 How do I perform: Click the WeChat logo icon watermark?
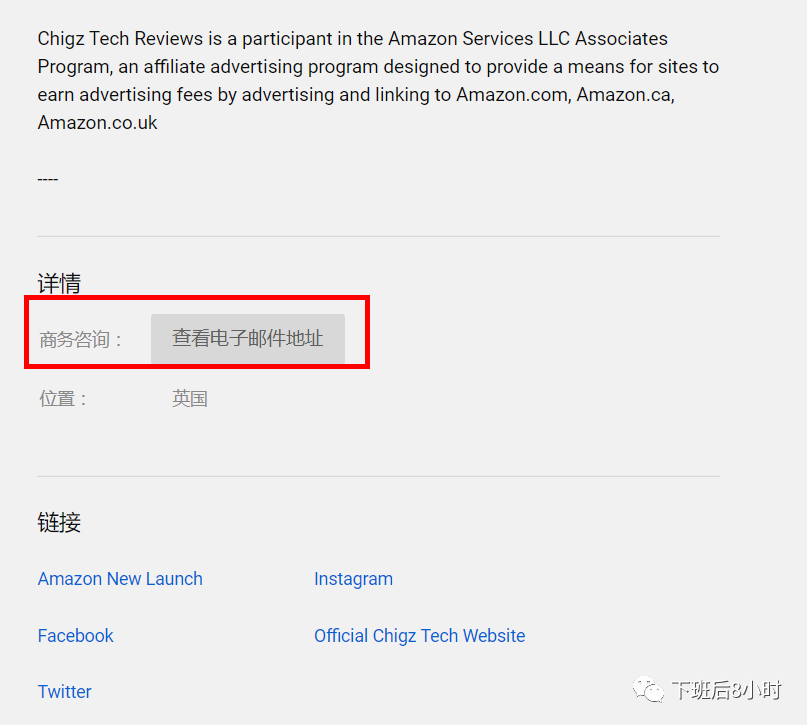click(x=648, y=690)
